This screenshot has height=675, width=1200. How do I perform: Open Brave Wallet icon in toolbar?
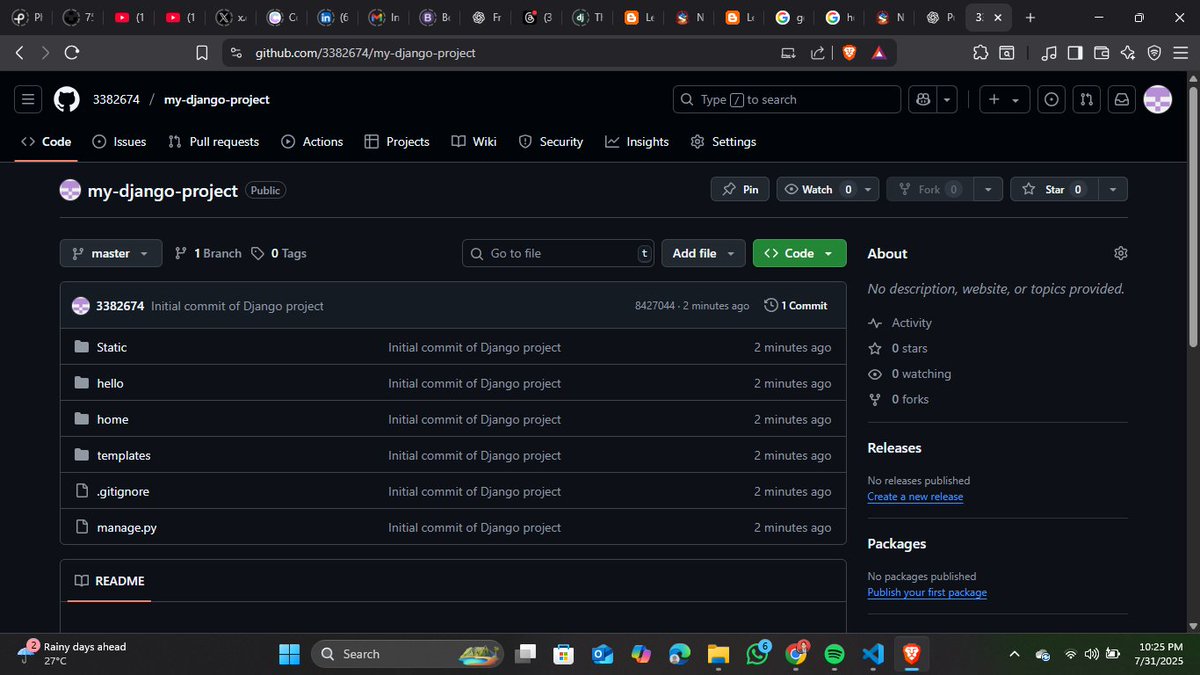[x=1102, y=53]
